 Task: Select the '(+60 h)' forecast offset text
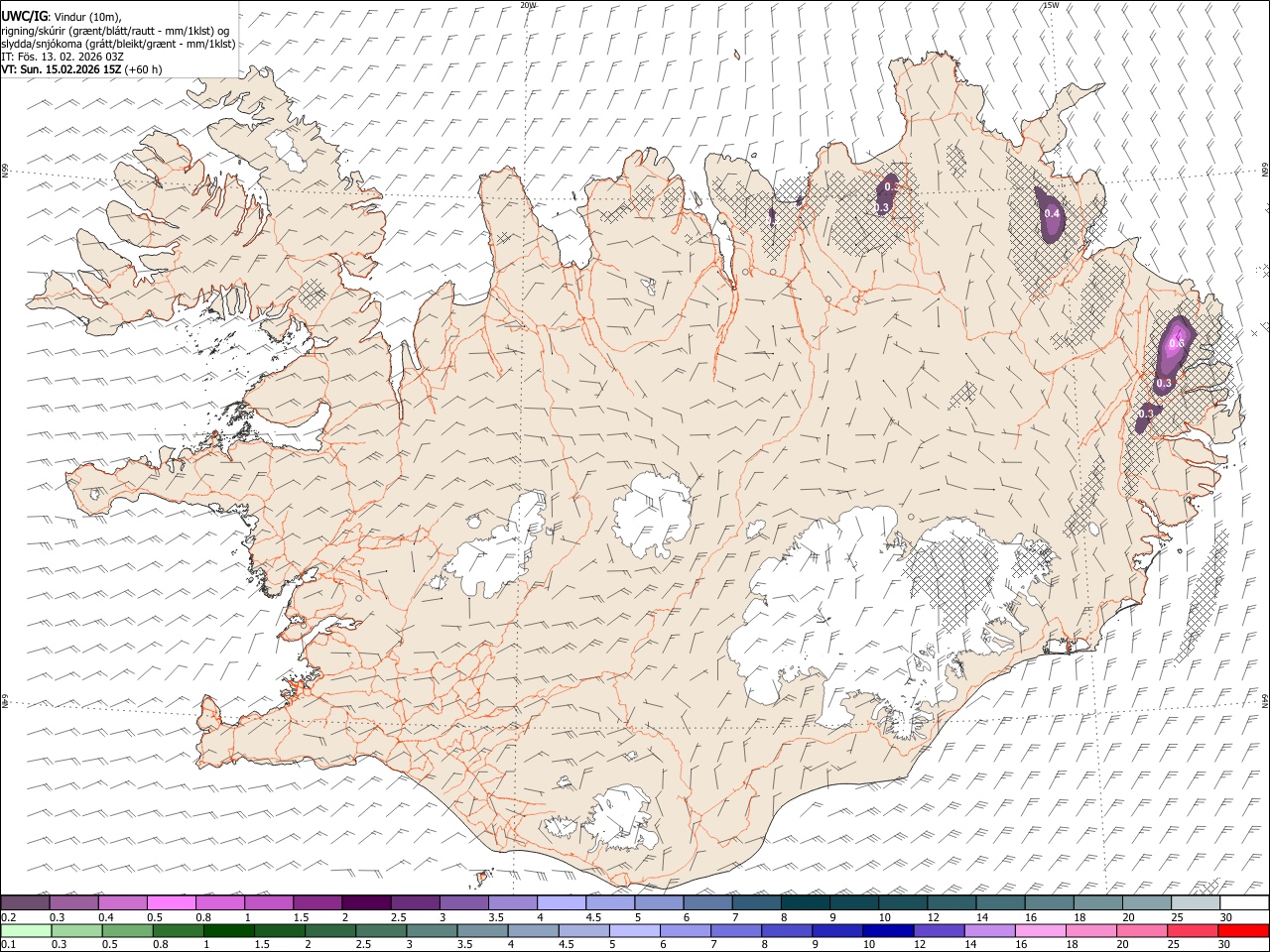point(144,69)
